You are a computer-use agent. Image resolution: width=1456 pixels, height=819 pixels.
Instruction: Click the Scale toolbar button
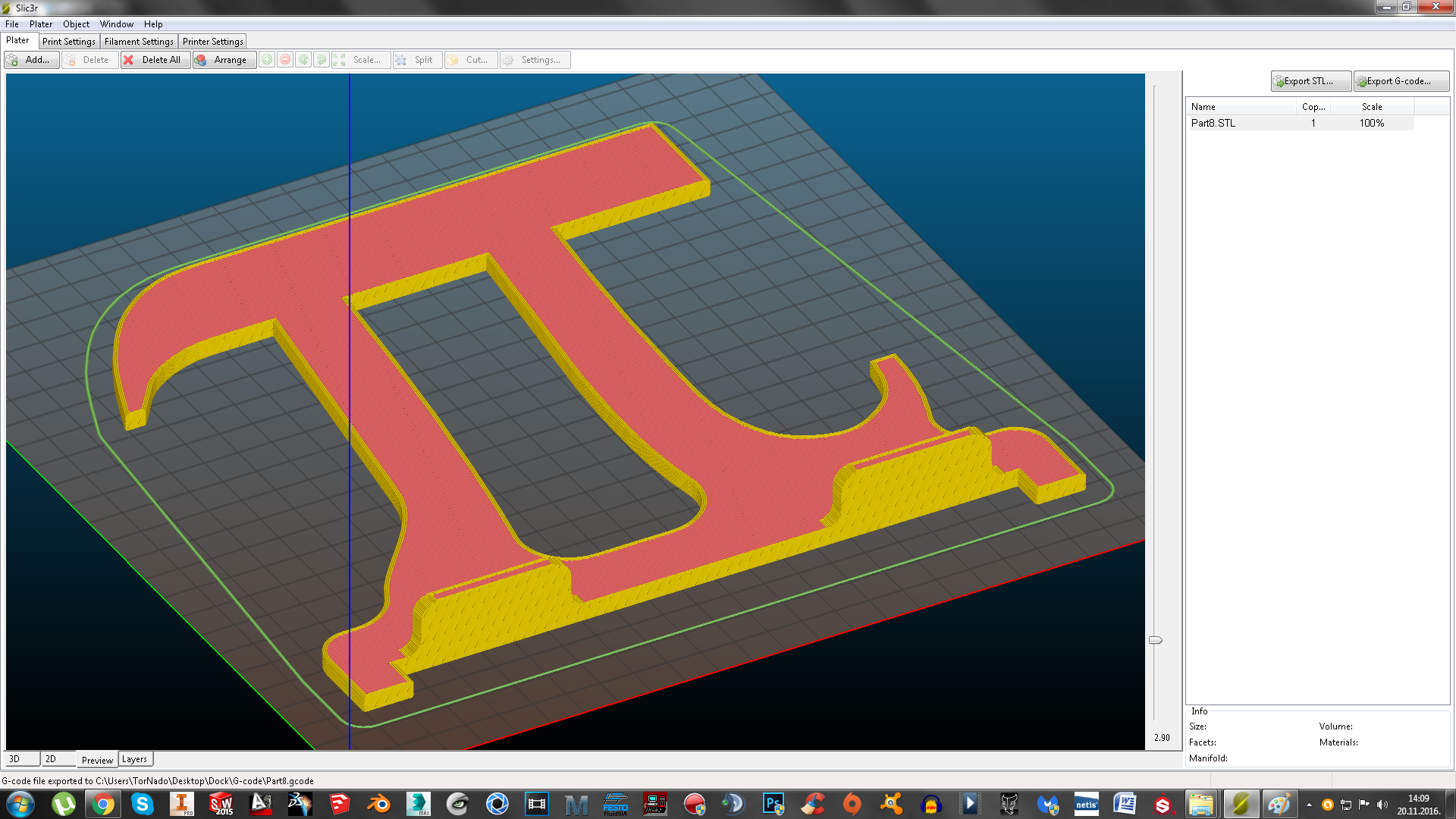(361, 60)
